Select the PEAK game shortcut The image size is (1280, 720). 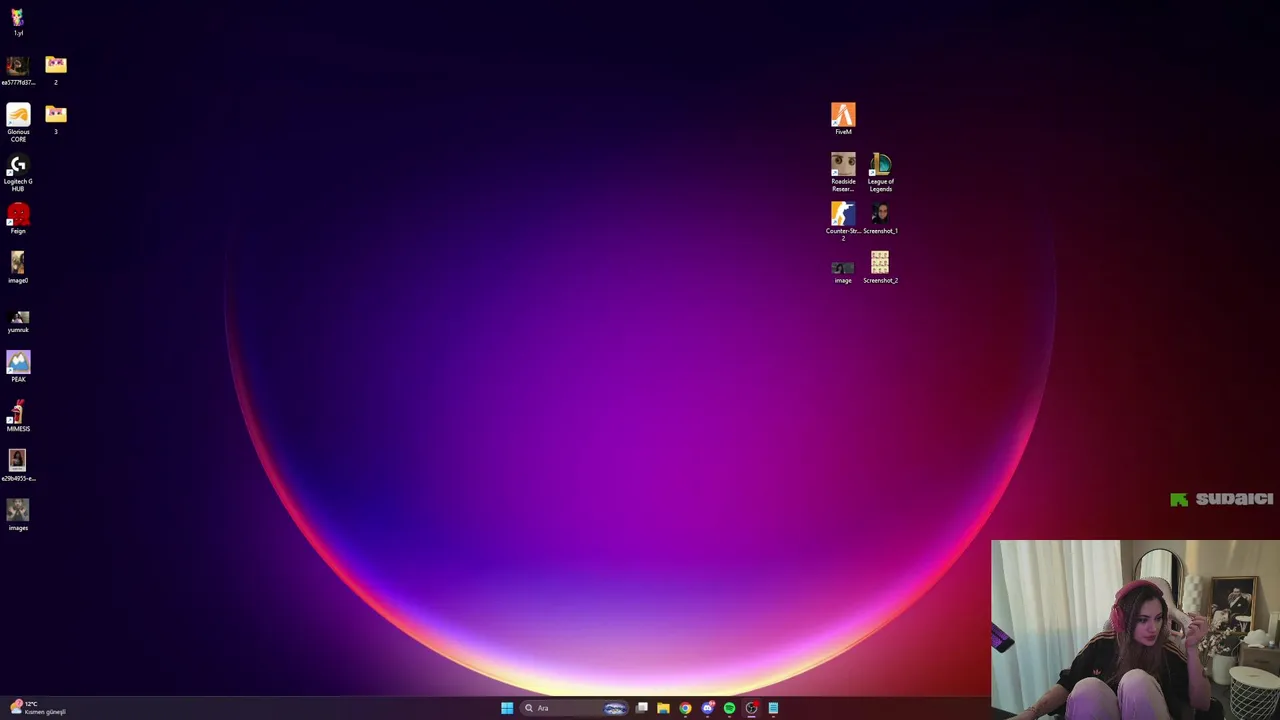coord(18,367)
